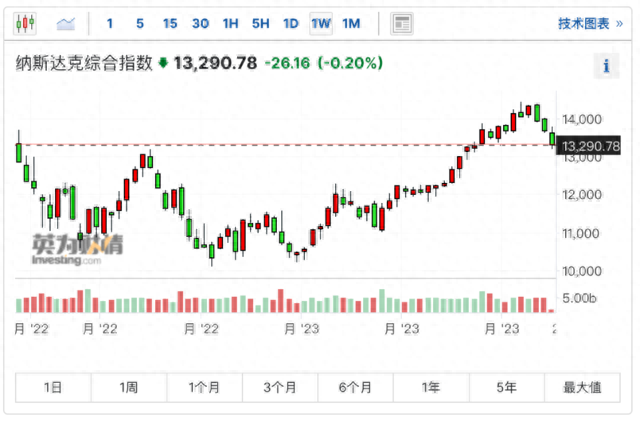The width and height of the screenshot is (640, 421).
Task: Select the 1-minute interval
Action: tap(109, 24)
